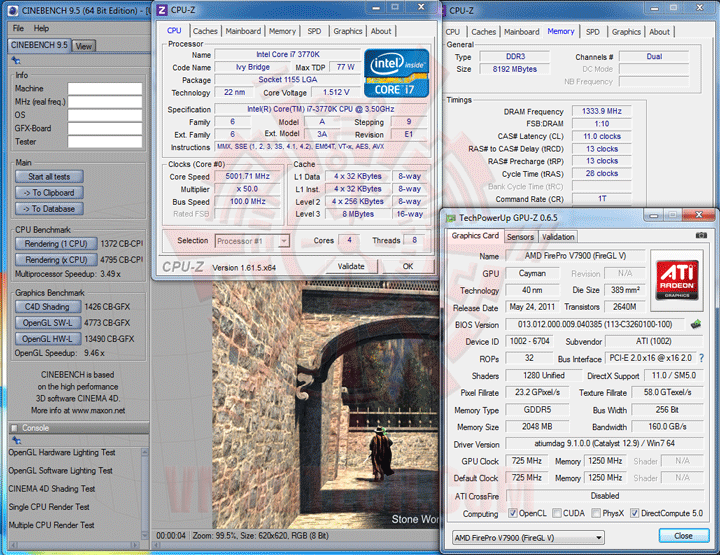Click the pin icon under Cinebench tabs
720x555 pixels.
(16, 61)
